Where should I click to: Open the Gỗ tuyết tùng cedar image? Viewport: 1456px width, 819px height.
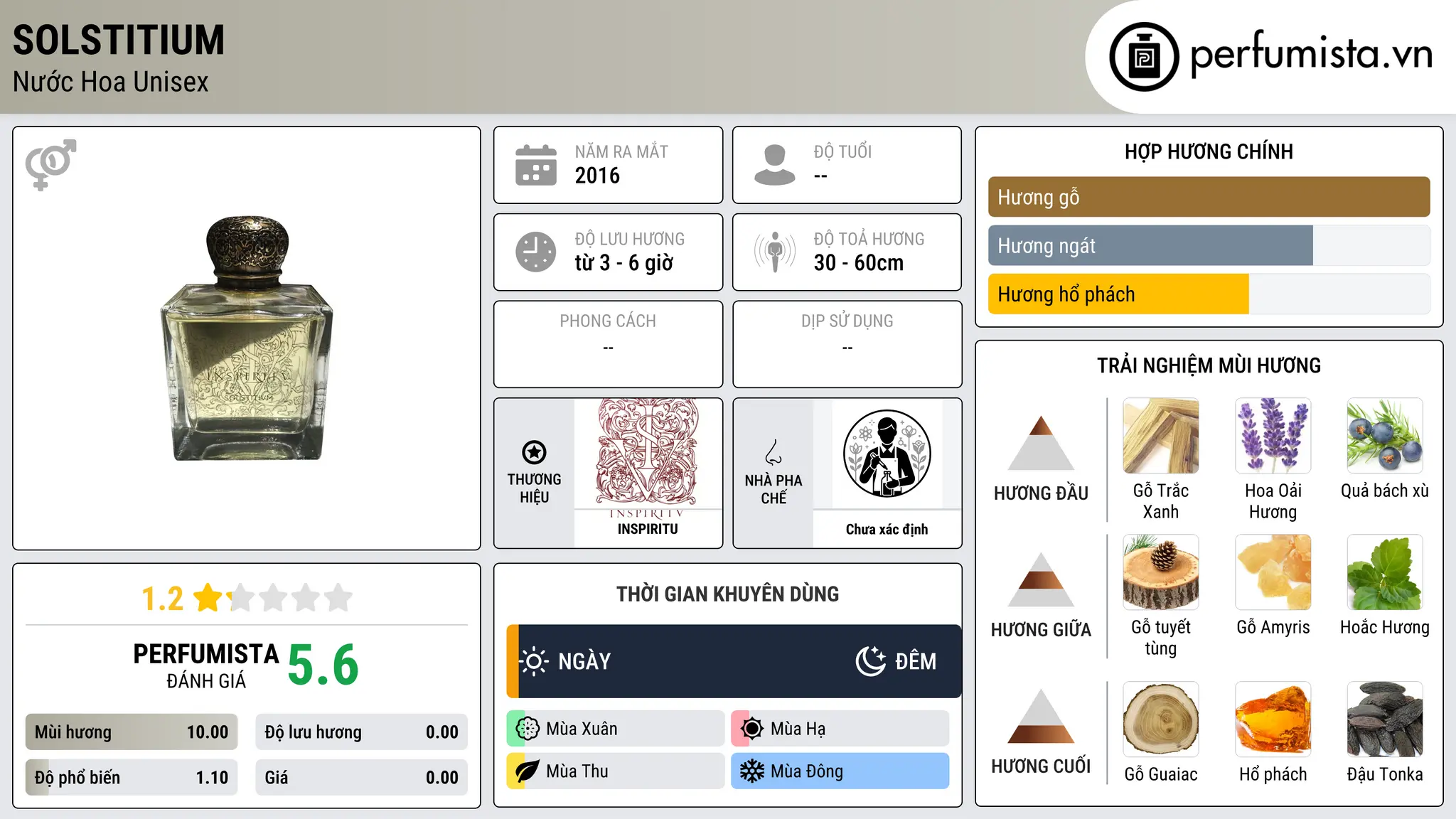(x=1161, y=572)
